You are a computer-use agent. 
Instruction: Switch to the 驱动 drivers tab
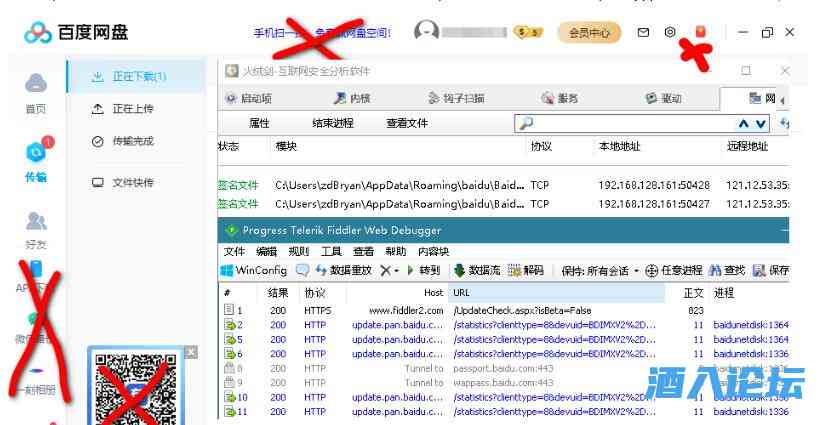(x=663, y=98)
